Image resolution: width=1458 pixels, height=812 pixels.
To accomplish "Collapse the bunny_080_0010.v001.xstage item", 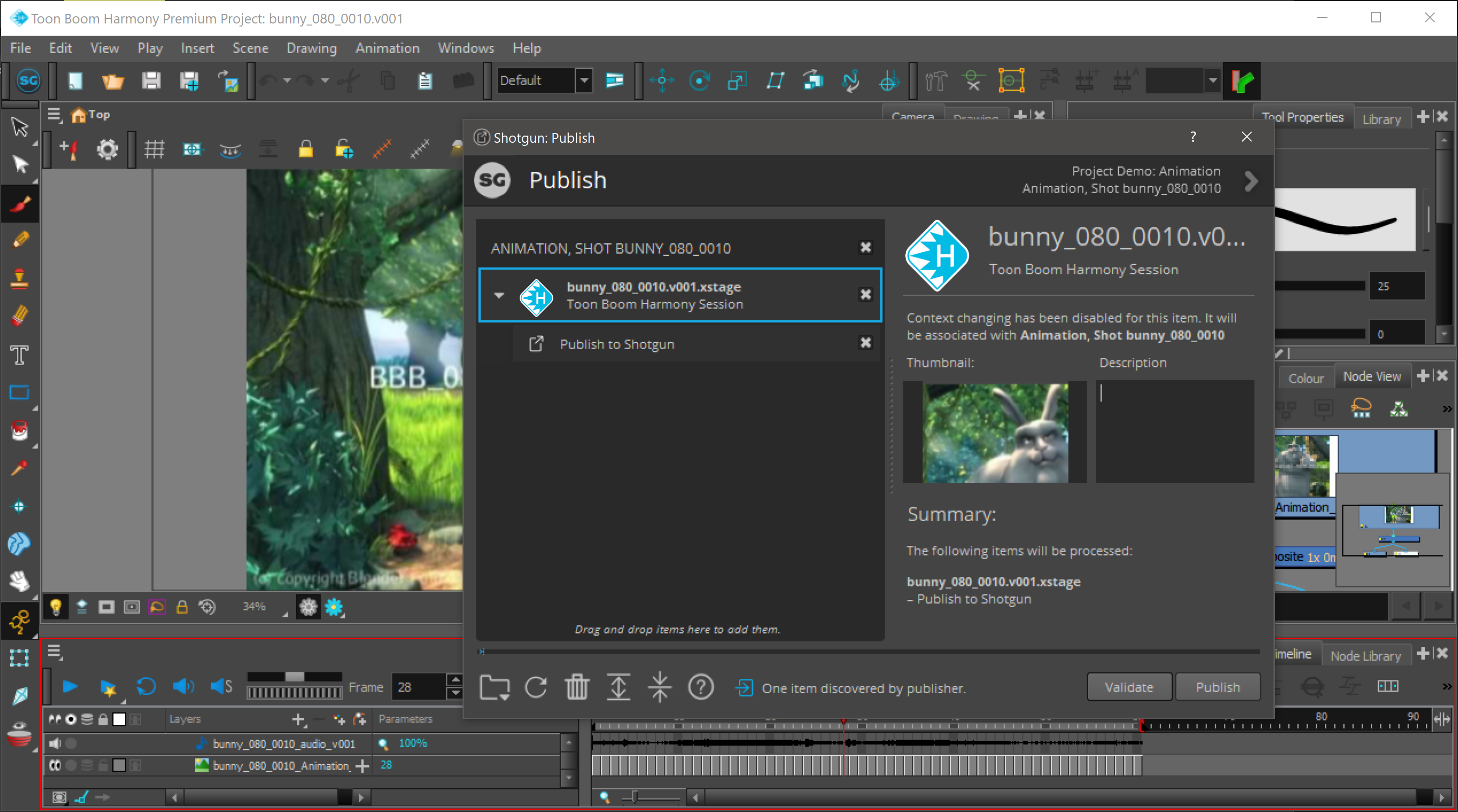I will [499, 295].
